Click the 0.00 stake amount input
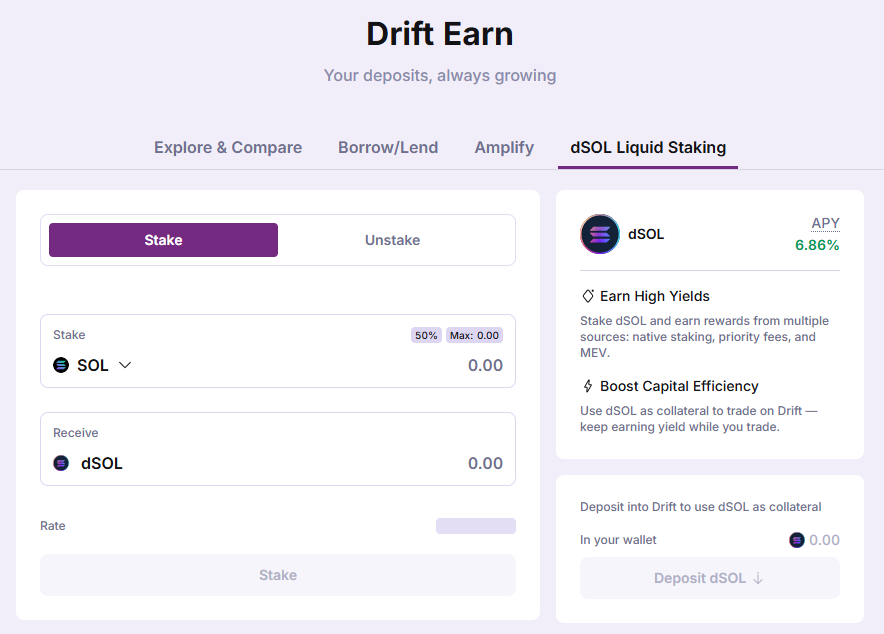Viewport: 884px width, 634px height. (x=483, y=365)
